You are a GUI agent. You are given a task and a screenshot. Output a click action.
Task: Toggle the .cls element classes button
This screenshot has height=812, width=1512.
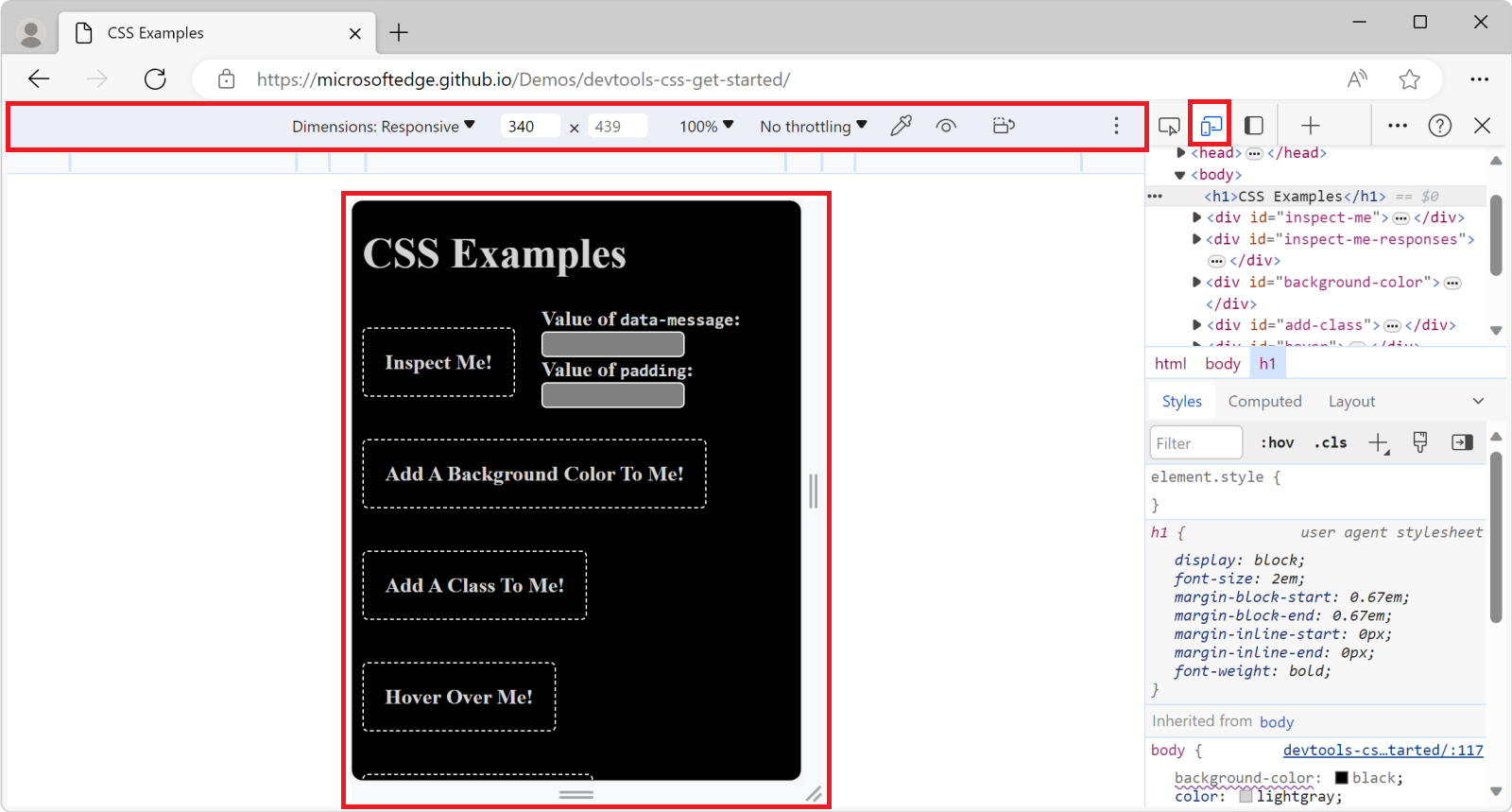[x=1331, y=442]
